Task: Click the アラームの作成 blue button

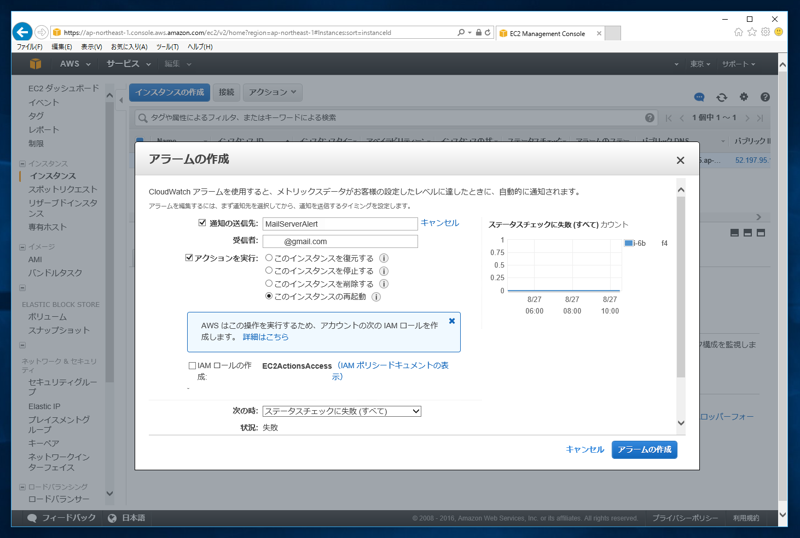Action: (644, 450)
